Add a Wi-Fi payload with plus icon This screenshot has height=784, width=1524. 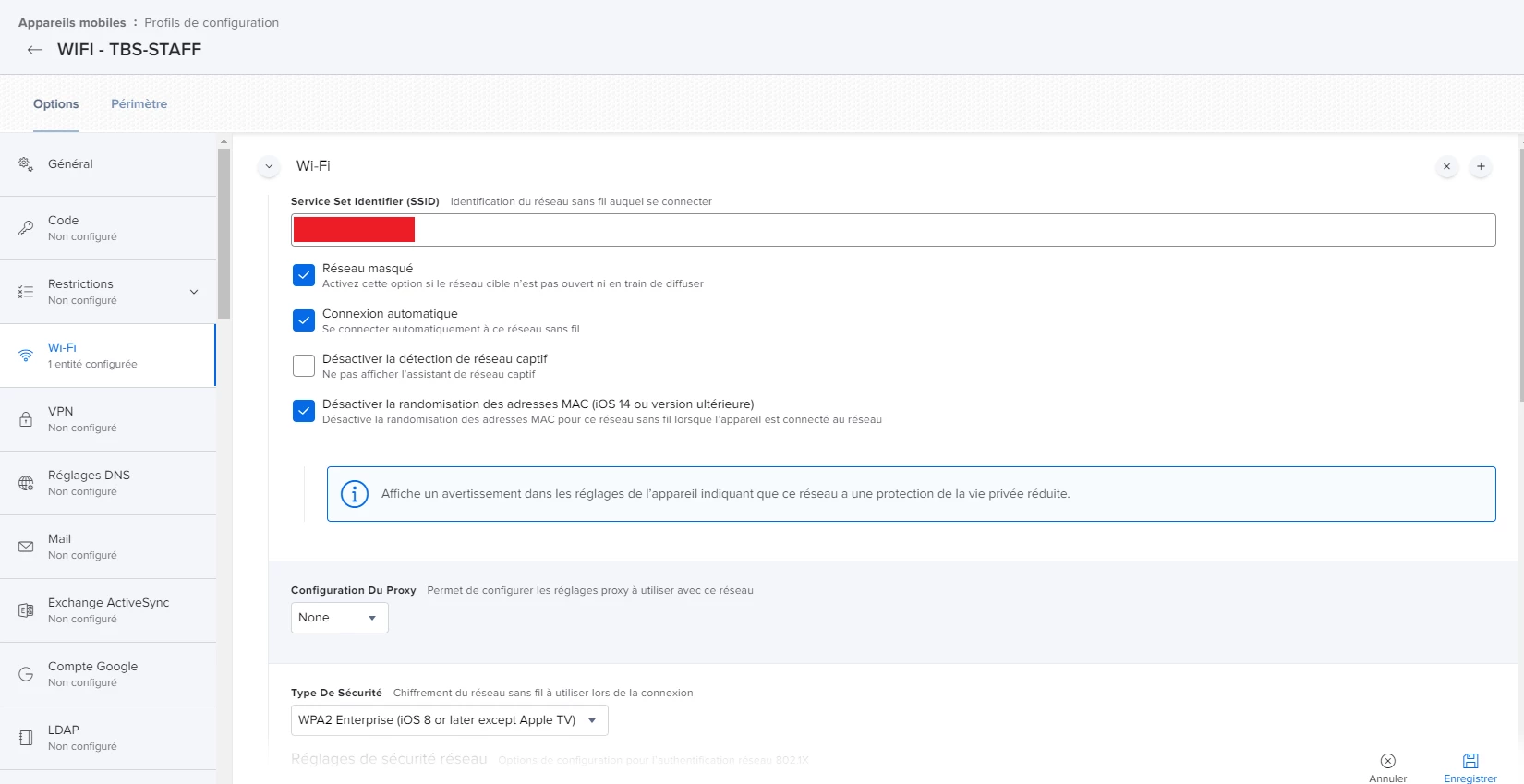coord(1481,167)
